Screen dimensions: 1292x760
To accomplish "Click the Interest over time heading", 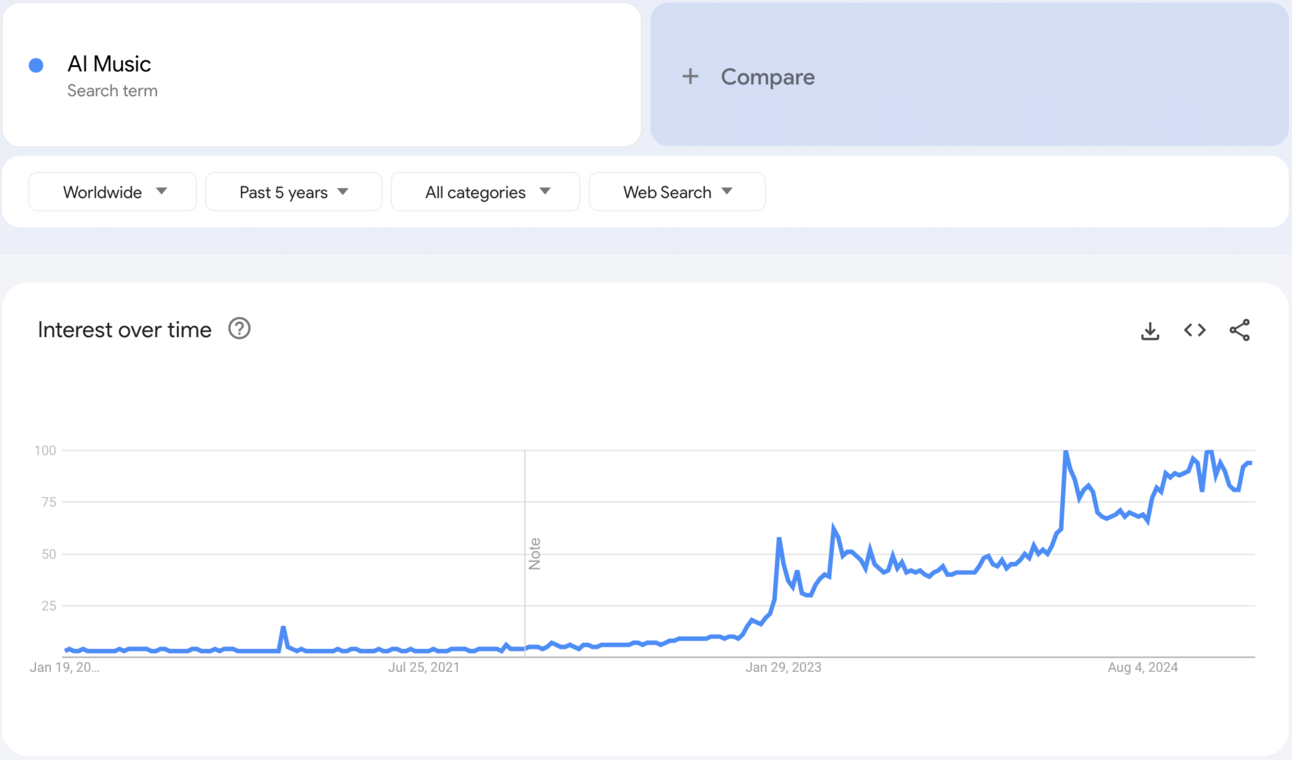I will coord(125,330).
